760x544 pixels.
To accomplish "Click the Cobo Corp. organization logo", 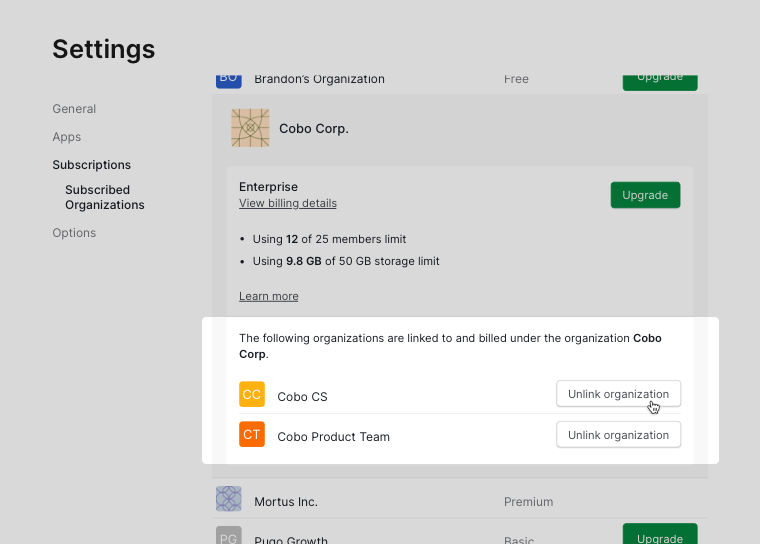I will (250, 128).
